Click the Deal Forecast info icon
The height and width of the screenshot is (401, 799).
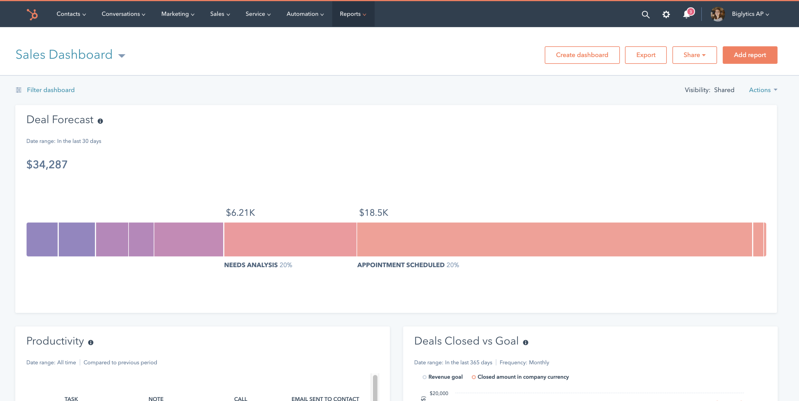point(100,121)
